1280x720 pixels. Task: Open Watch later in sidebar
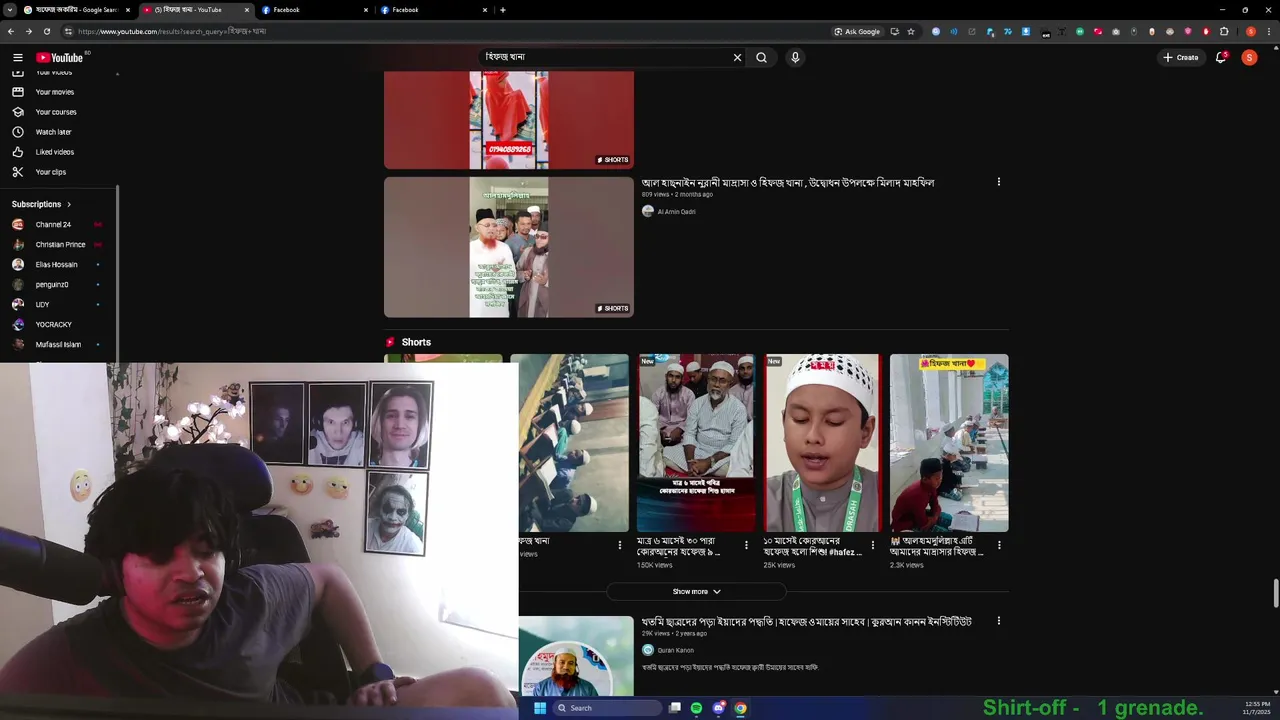click(x=53, y=132)
